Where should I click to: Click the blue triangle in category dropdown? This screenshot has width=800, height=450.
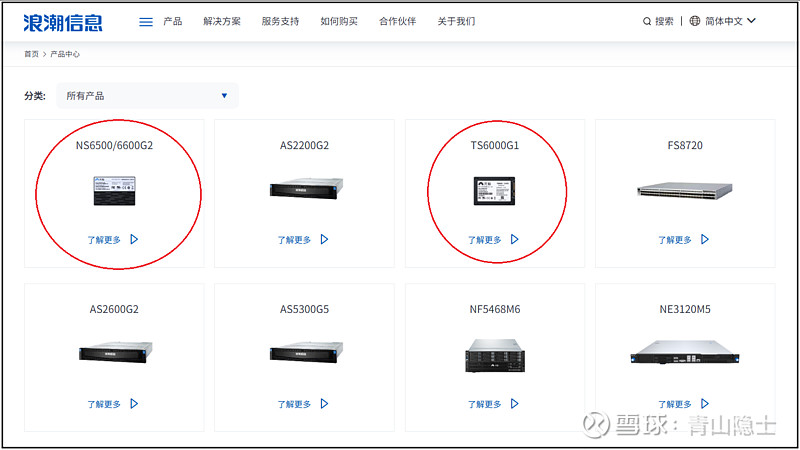(x=224, y=95)
